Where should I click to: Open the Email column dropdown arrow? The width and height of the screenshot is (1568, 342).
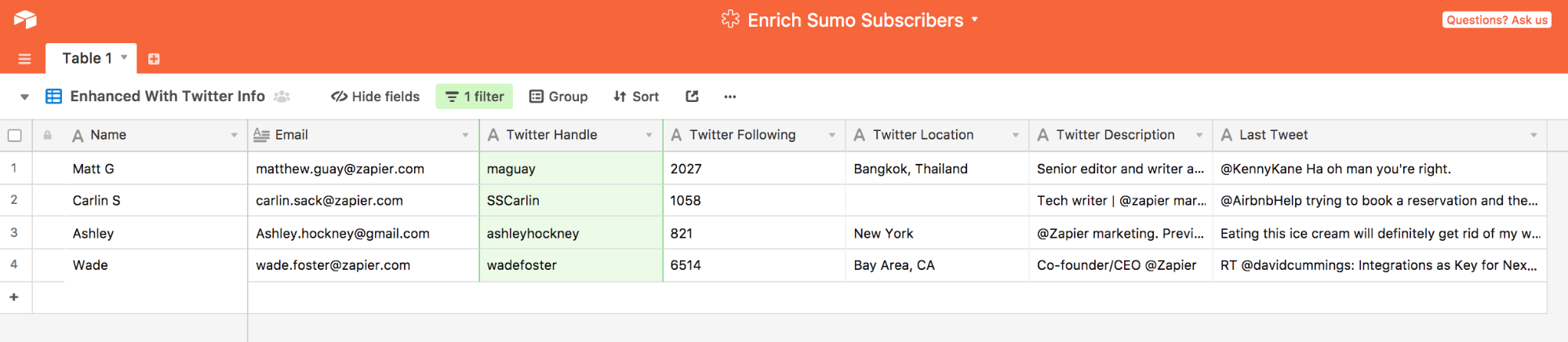465,136
